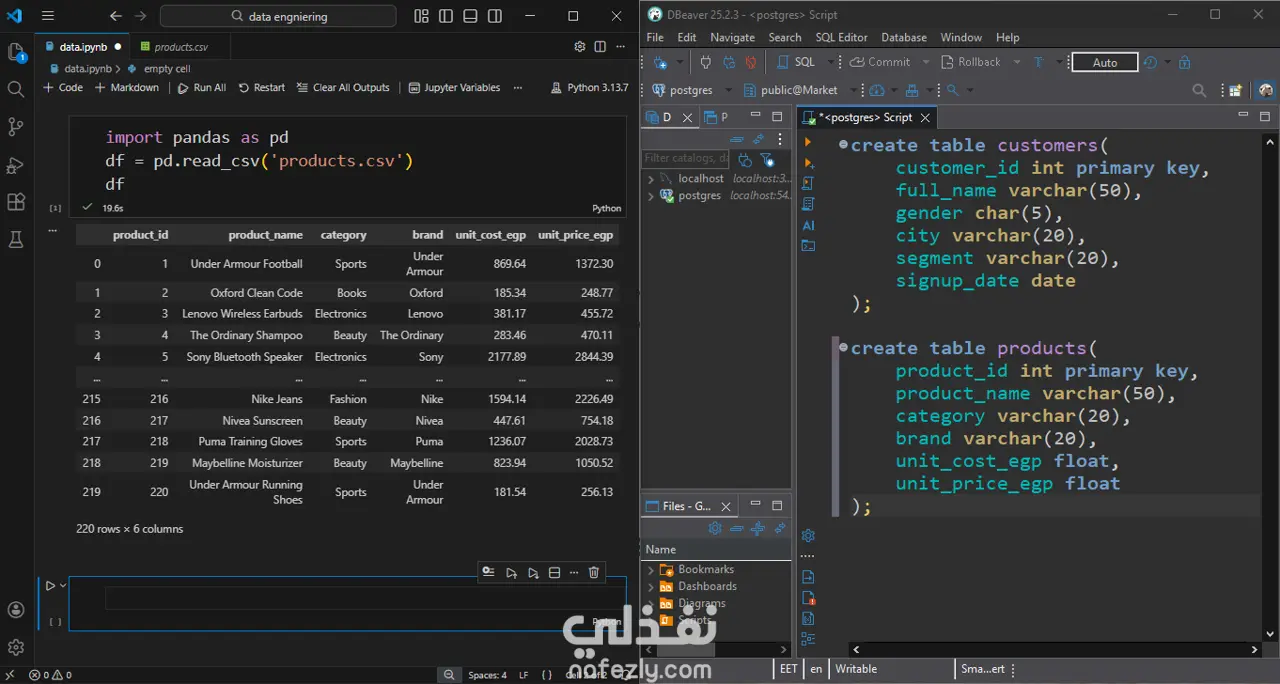Expand the Bookmarks folder
This screenshot has height=684, width=1280.
tap(651, 570)
